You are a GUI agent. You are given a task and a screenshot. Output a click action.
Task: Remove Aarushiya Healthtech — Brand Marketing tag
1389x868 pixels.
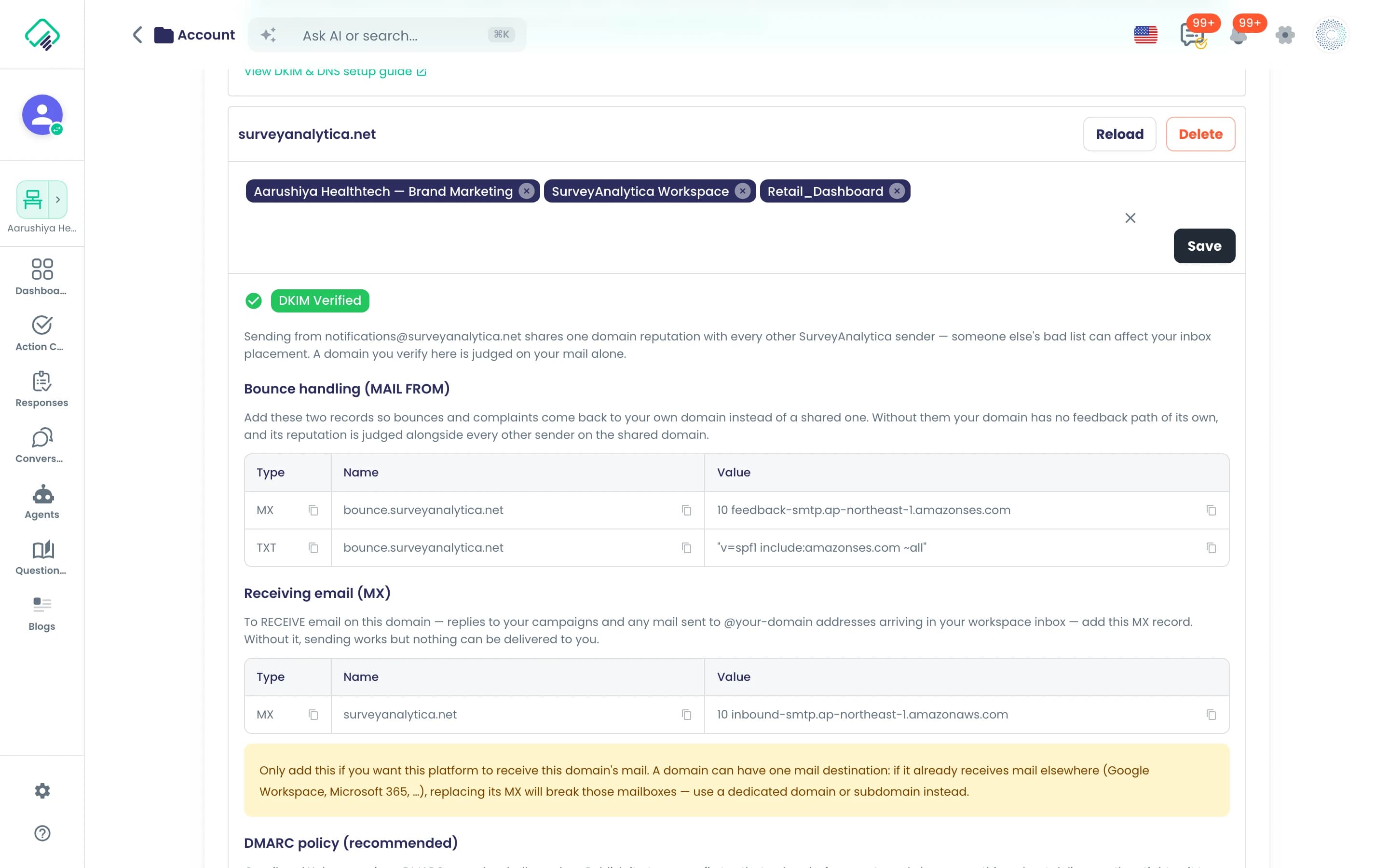(526, 191)
